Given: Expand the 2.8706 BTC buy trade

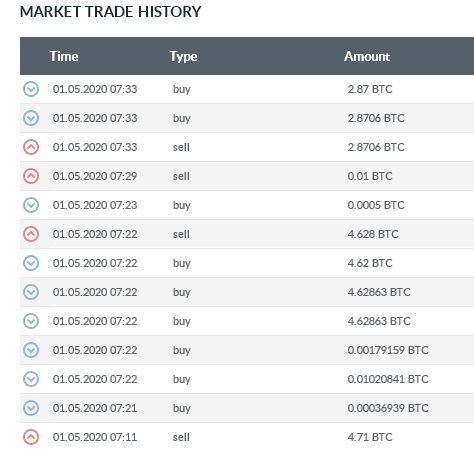Looking at the screenshot, I should 31,118.
